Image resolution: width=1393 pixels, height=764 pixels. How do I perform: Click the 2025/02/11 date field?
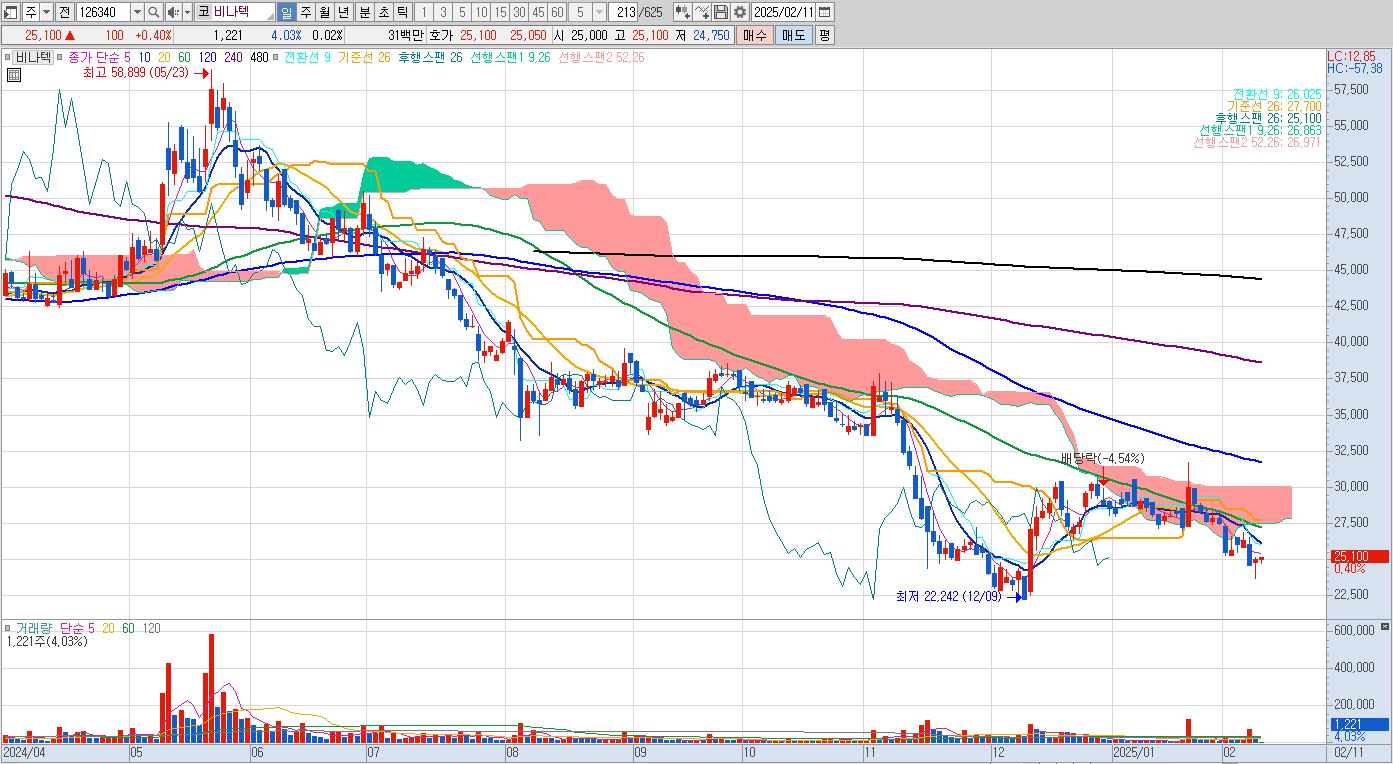coord(785,12)
